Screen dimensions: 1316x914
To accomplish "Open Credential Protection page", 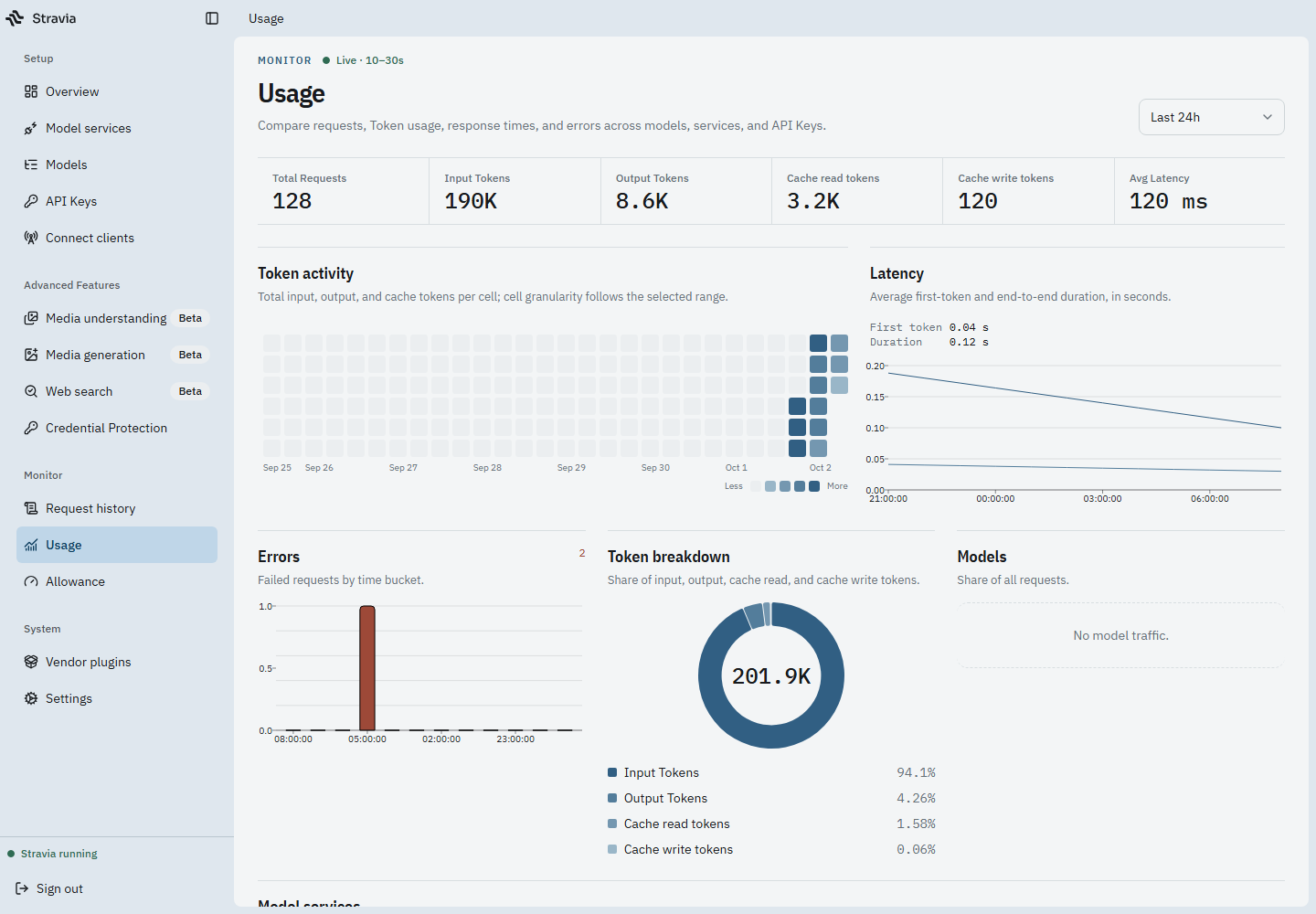I will [117, 428].
